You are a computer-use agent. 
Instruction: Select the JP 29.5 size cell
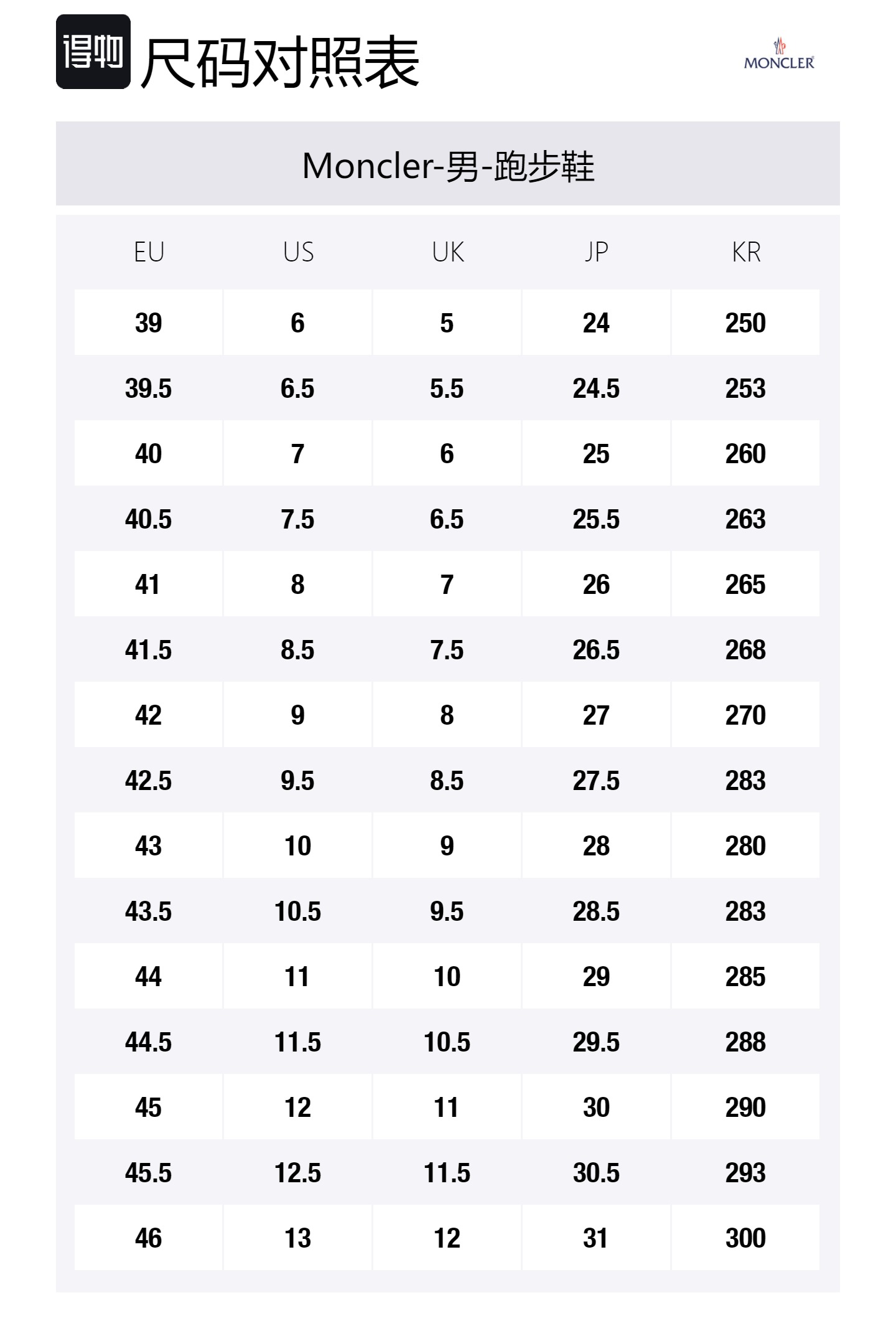click(x=596, y=1042)
